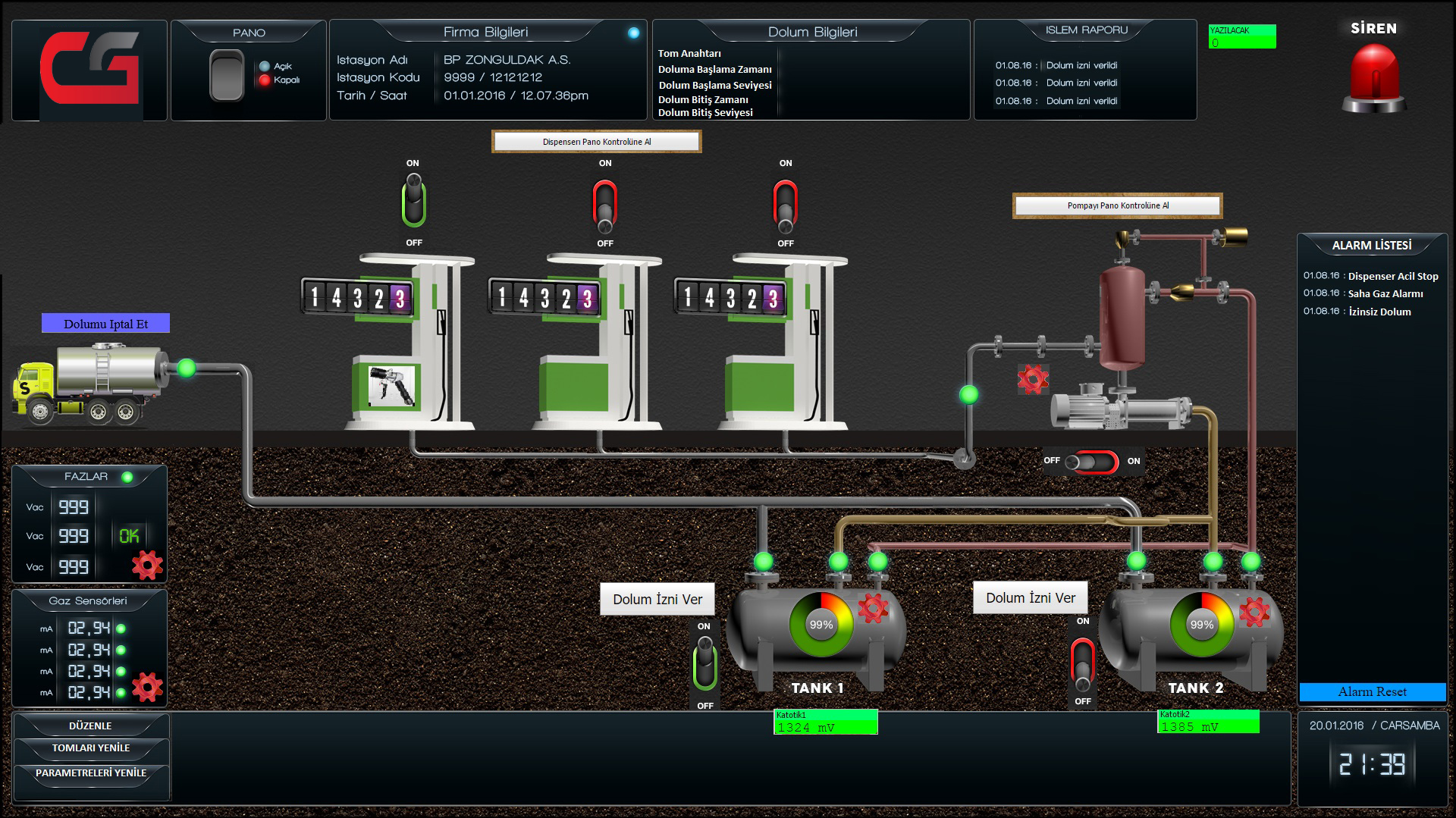Screen dimensions: 1456x818
Task: Click the Tank 1 99% level gauge
Action: click(821, 625)
